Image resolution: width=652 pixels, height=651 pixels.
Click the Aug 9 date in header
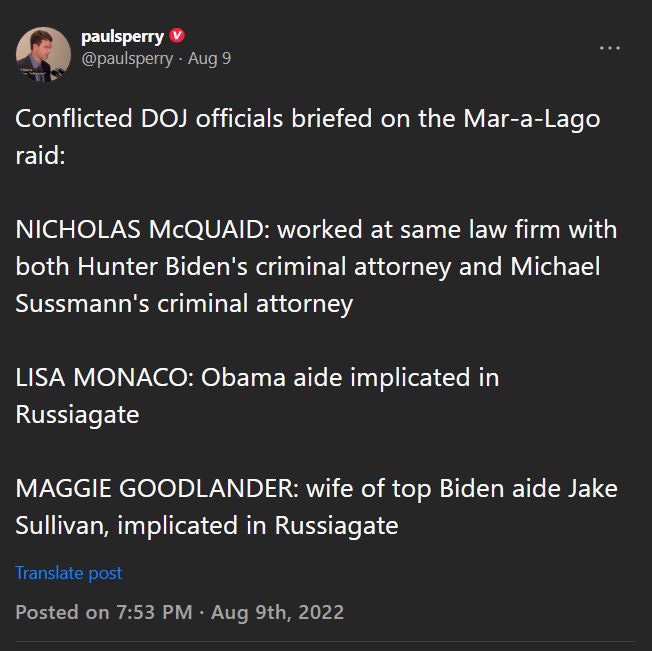pos(210,58)
